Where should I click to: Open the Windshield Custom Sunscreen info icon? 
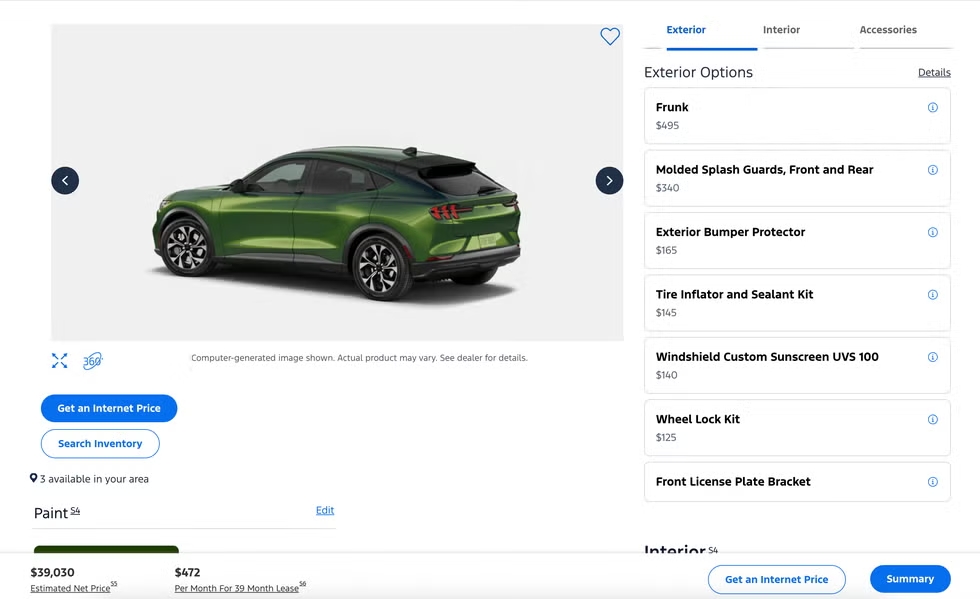(x=933, y=357)
